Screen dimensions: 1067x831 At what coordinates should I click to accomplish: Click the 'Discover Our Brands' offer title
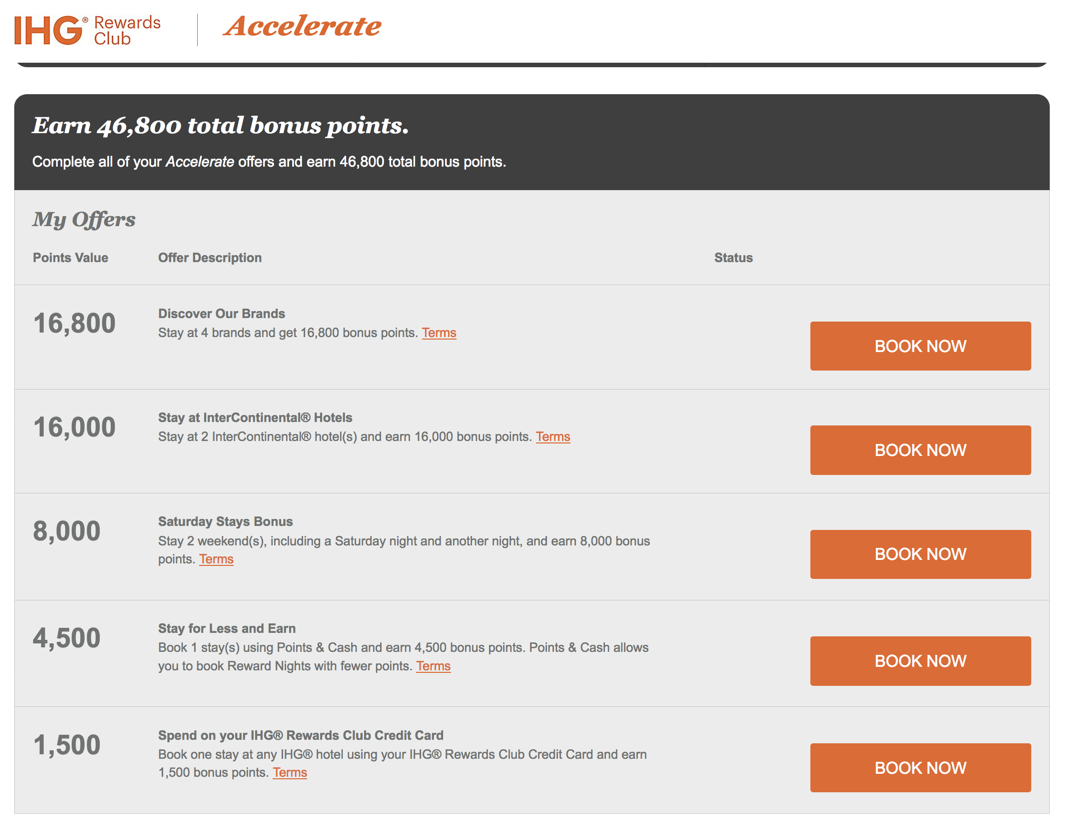pos(221,314)
